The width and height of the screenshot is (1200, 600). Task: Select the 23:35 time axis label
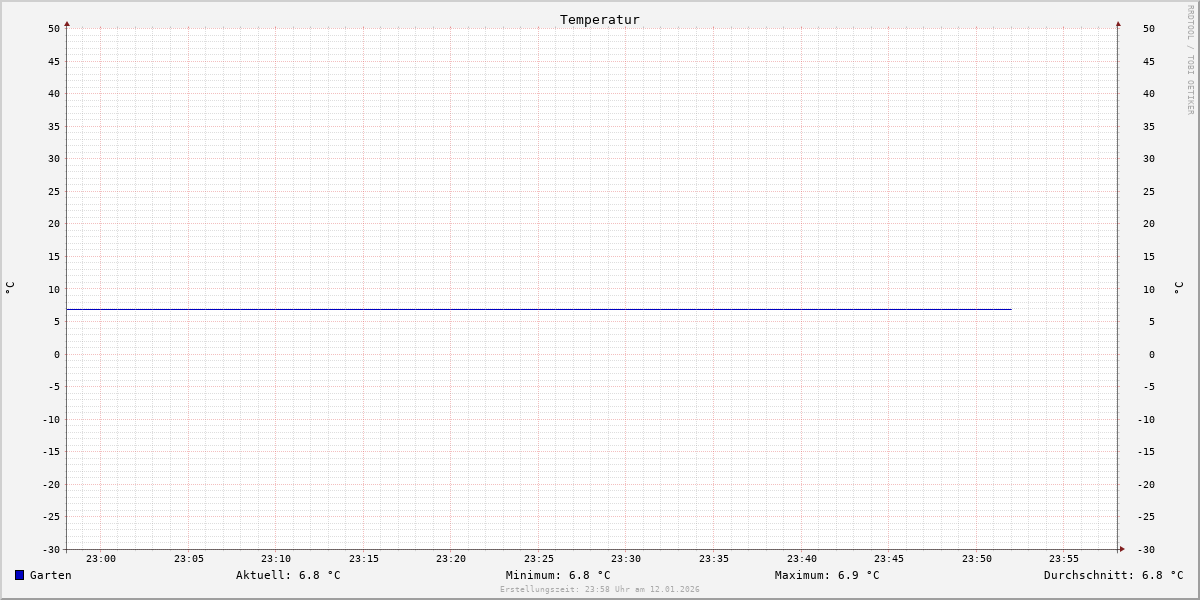[714, 559]
